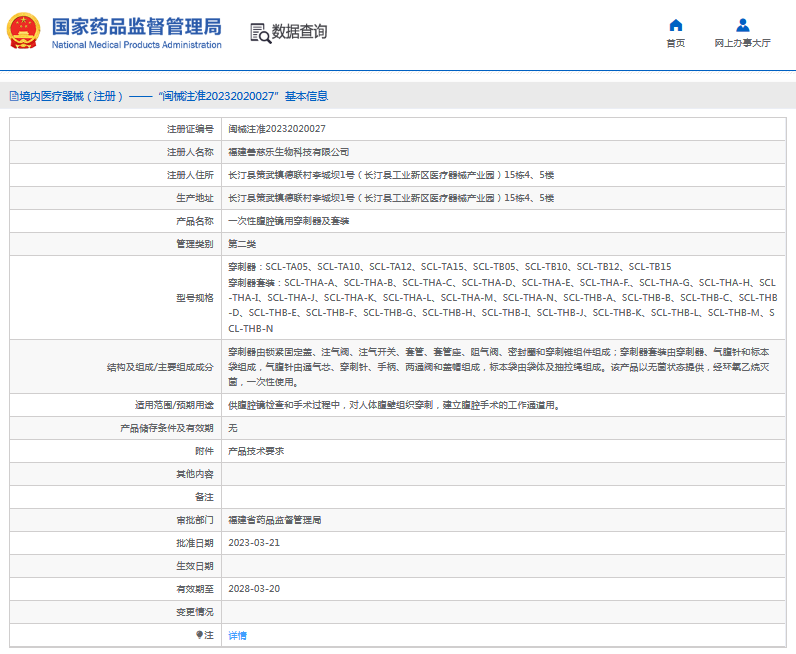Click the 数据查询 label
Viewport: 796px width, 654px height.
pos(300,32)
